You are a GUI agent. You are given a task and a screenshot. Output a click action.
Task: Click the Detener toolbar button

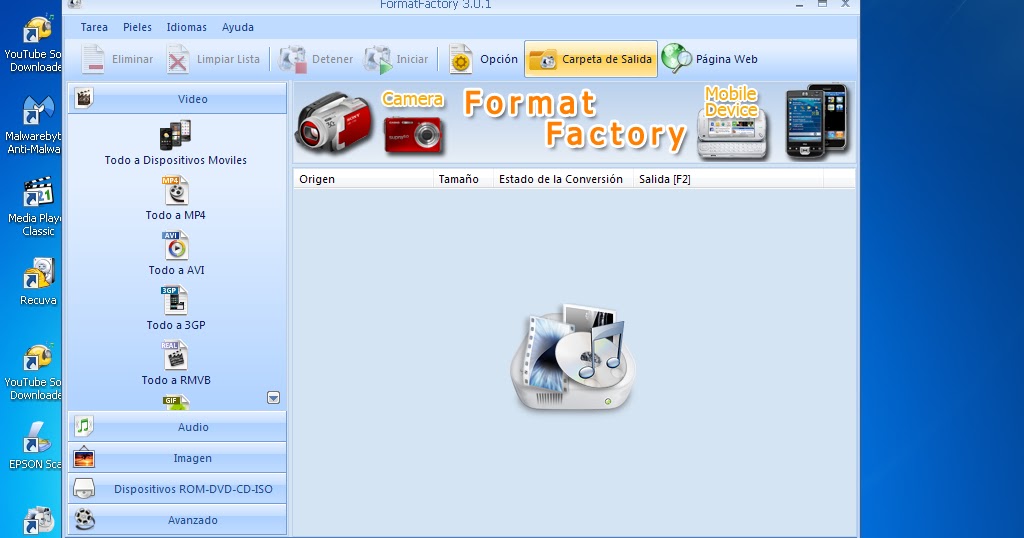tap(316, 59)
